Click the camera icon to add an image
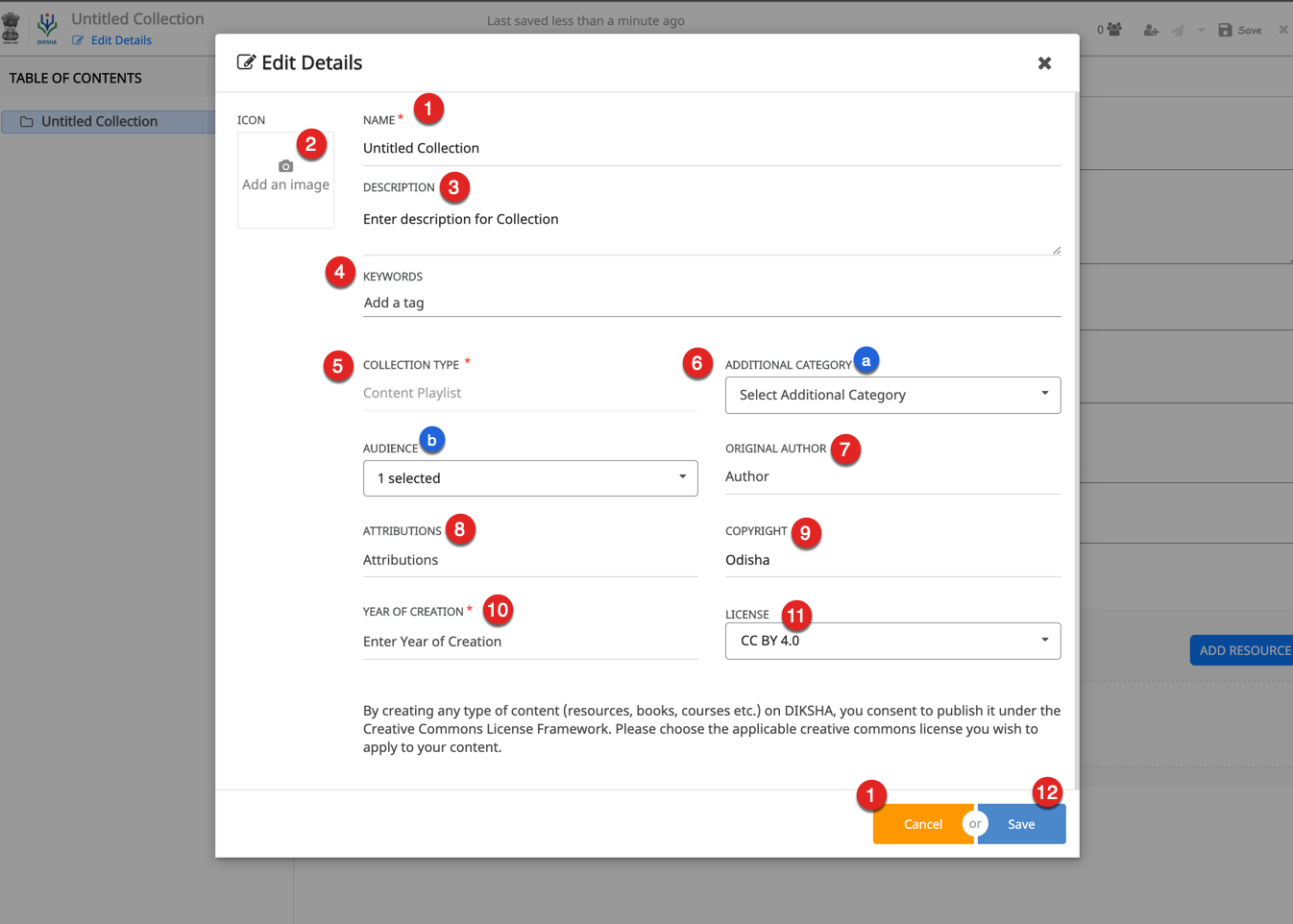This screenshot has height=924, width=1293. point(285,166)
